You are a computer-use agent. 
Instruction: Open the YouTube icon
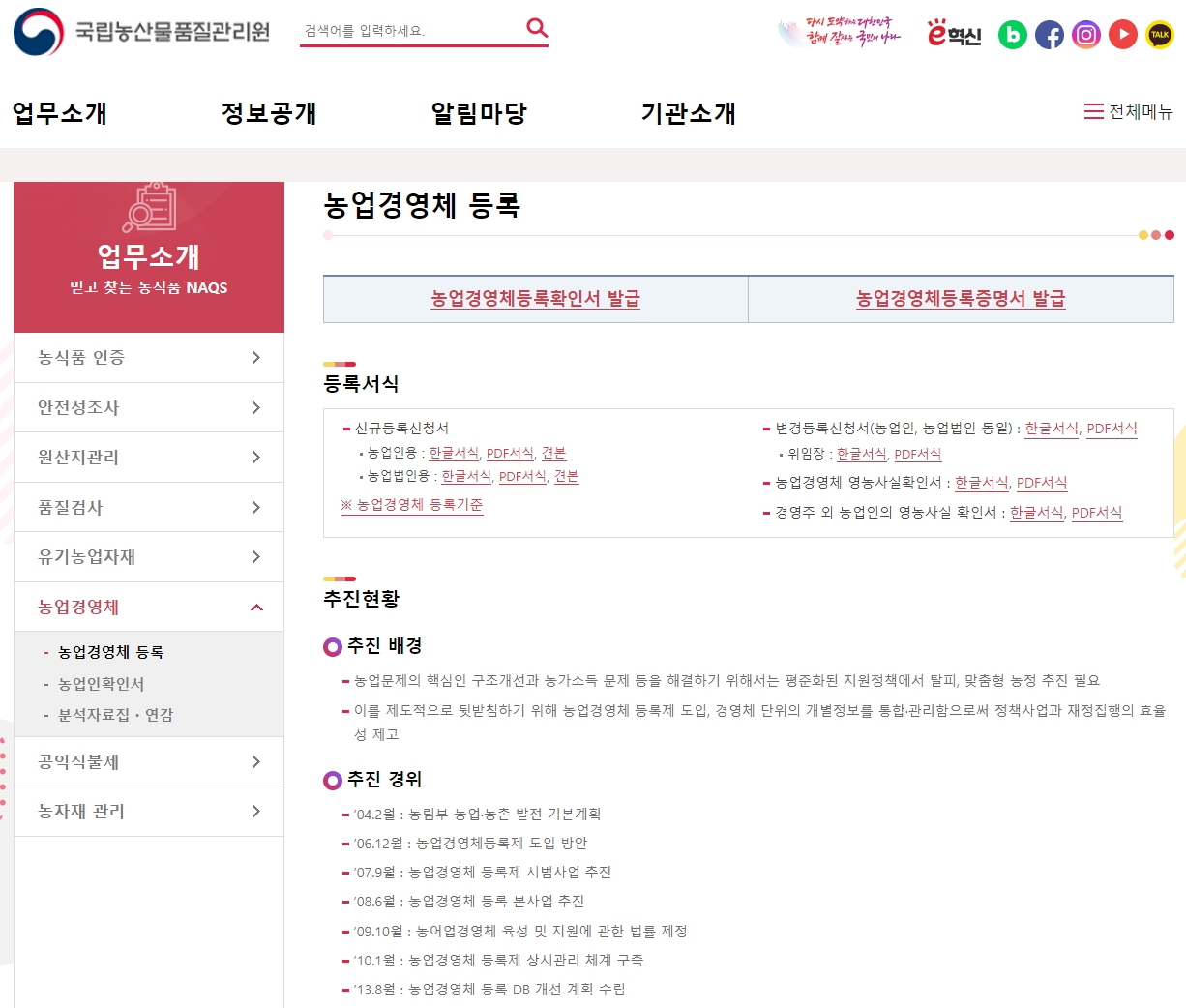1122,35
